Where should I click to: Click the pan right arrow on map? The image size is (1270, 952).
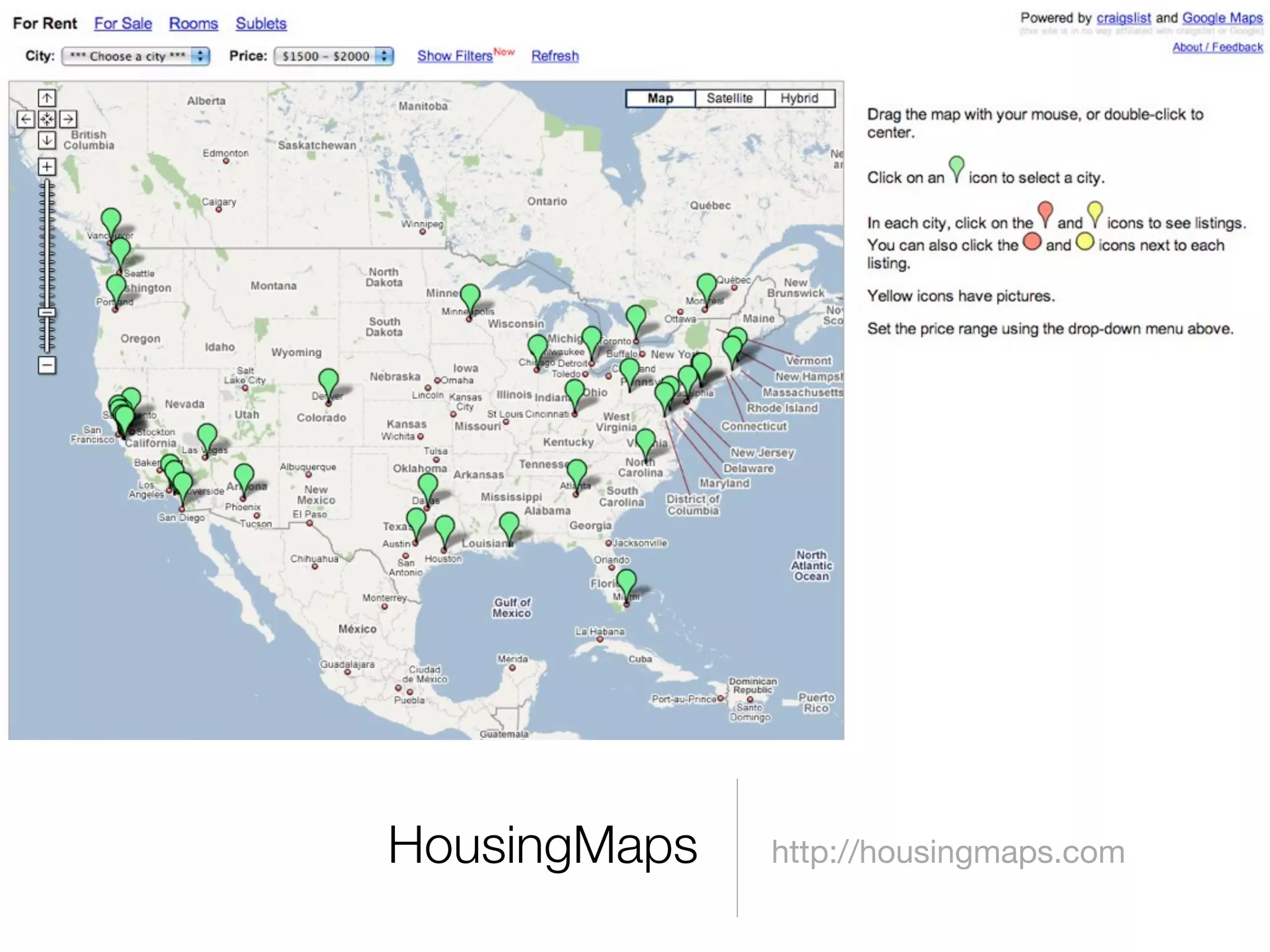tap(68, 119)
